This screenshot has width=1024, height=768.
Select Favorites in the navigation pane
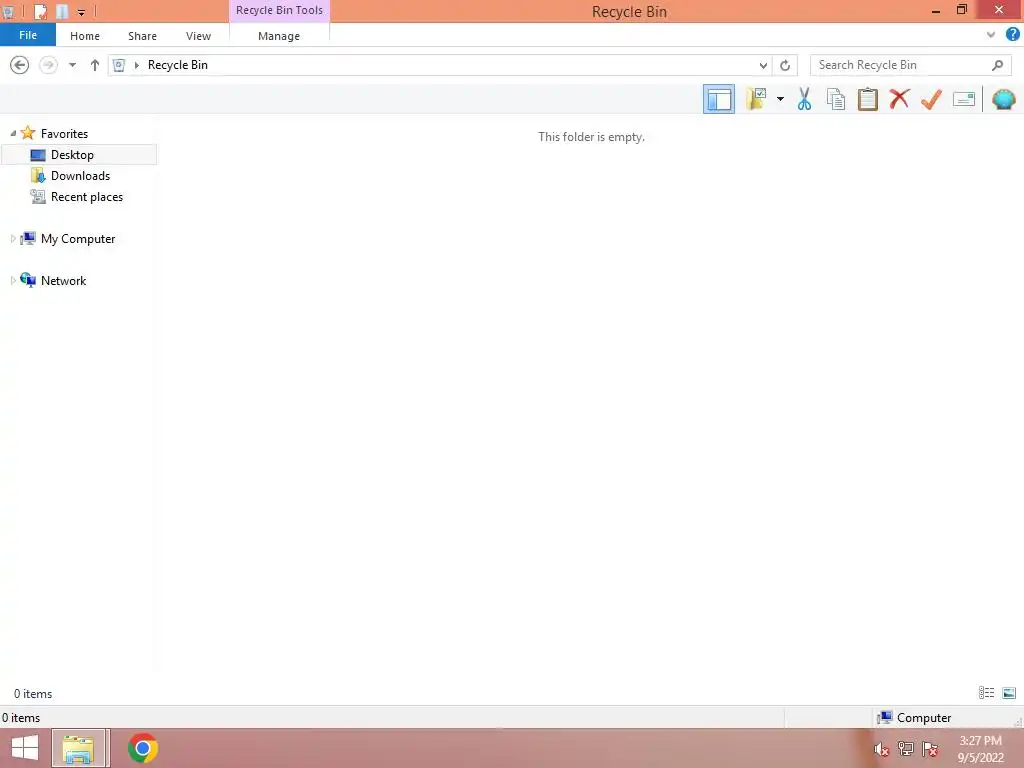pos(64,134)
